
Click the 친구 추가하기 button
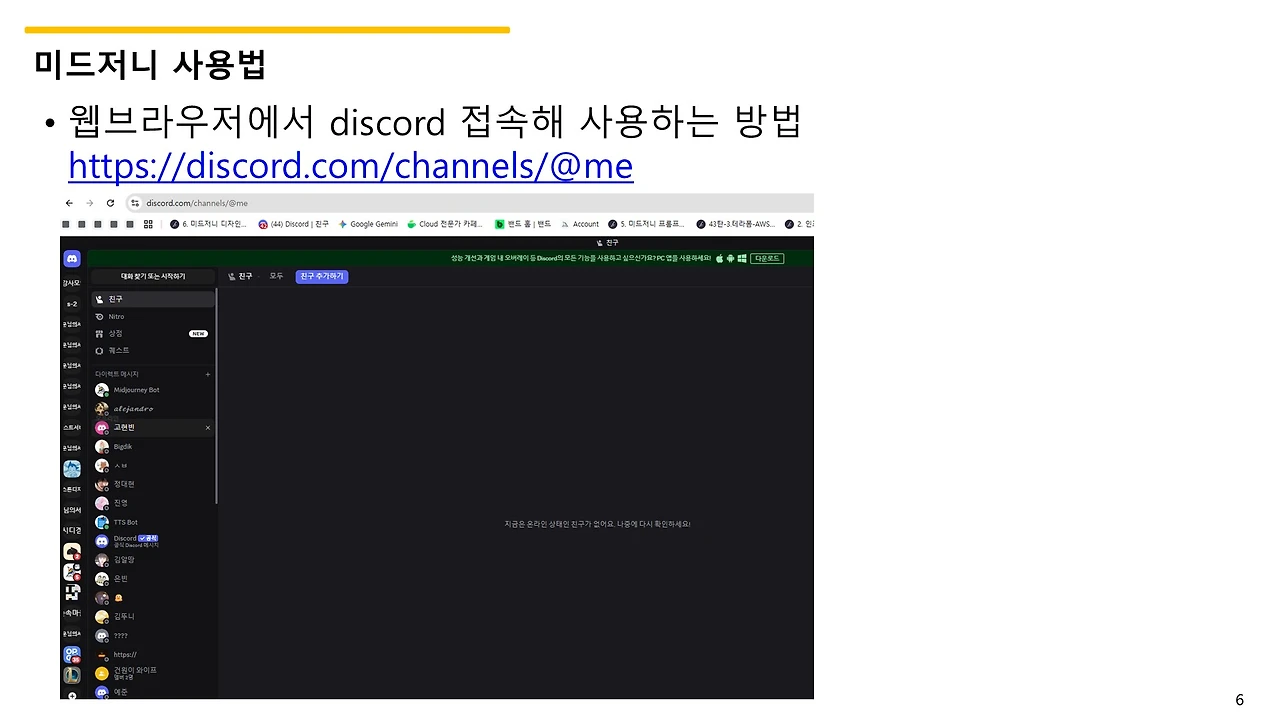322,277
